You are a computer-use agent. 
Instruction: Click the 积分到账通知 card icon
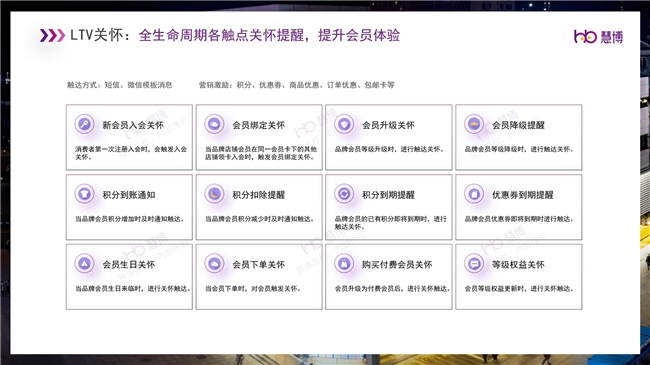tap(85, 194)
